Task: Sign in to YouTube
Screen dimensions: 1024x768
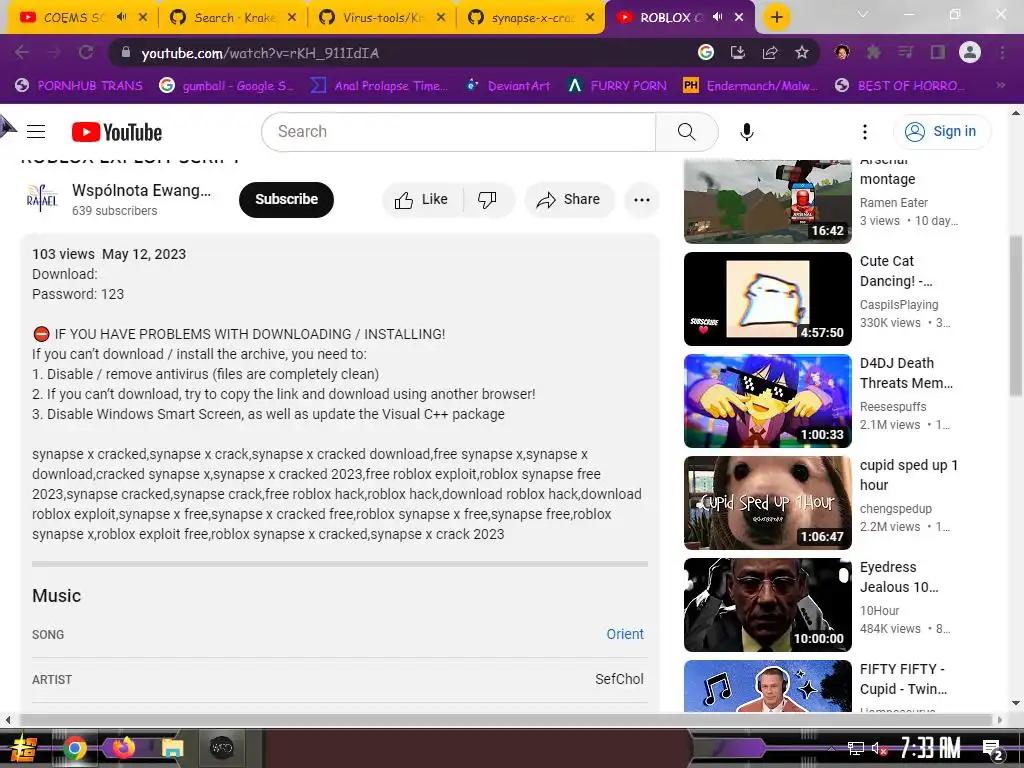Action: (x=941, y=131)
